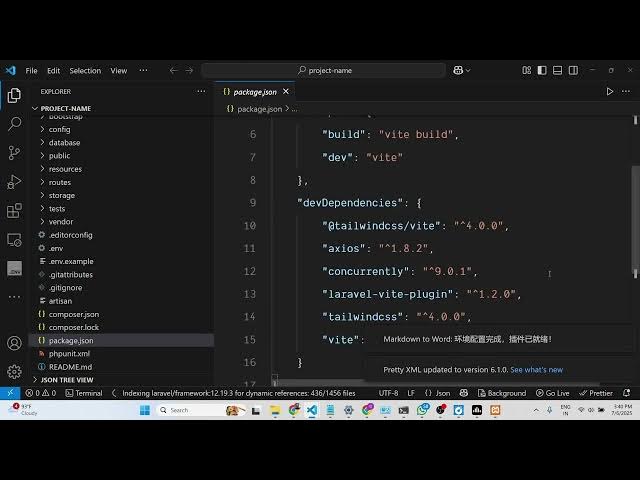Open Explorer views and more actions
The width and height of the screenshot is (640, 480).
coord(201,91)
